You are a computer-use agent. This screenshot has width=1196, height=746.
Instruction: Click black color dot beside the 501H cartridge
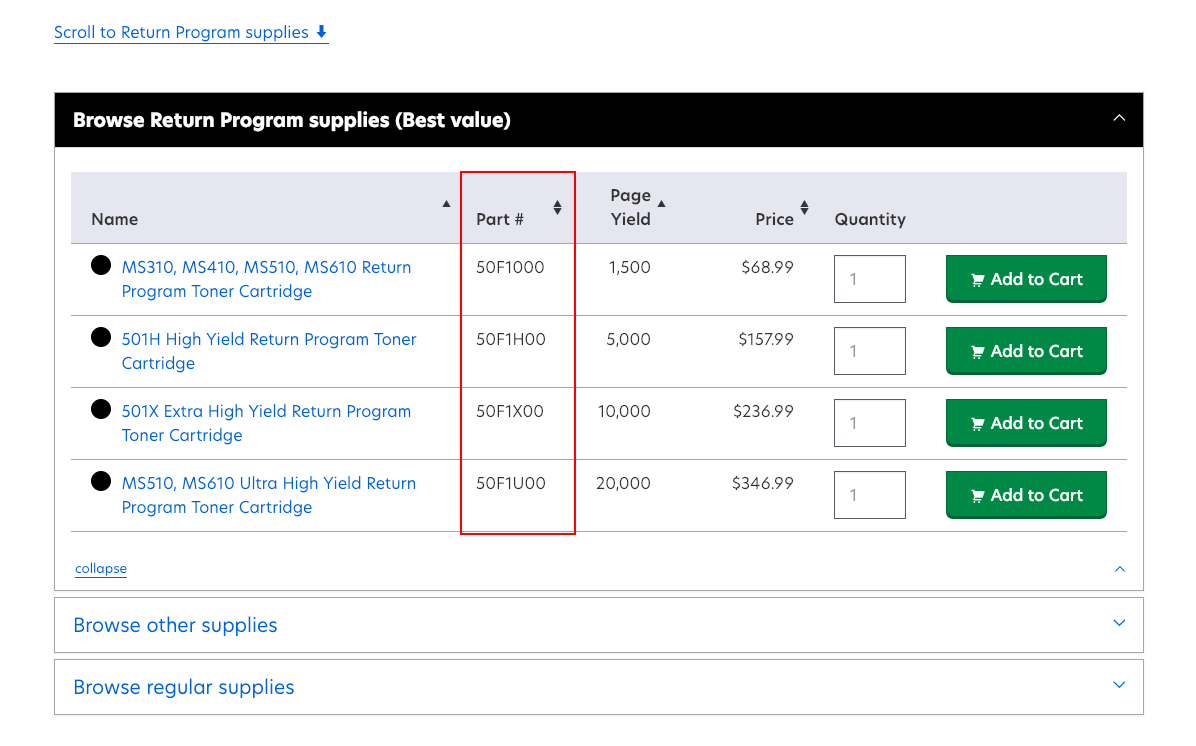101,337
